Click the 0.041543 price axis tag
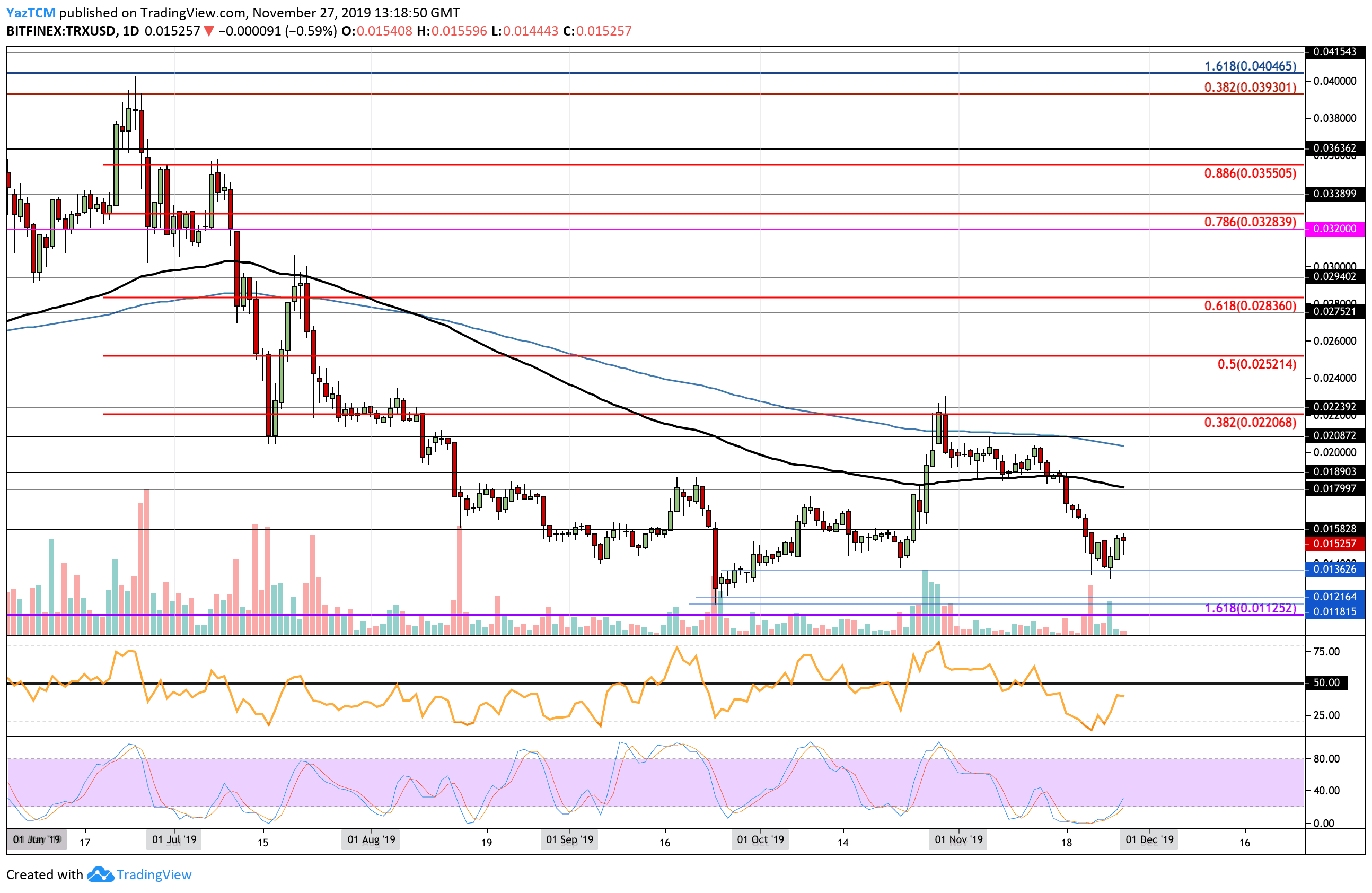Image resolution: width=1372 pixels, height=893 pixels. (1335, 52)
